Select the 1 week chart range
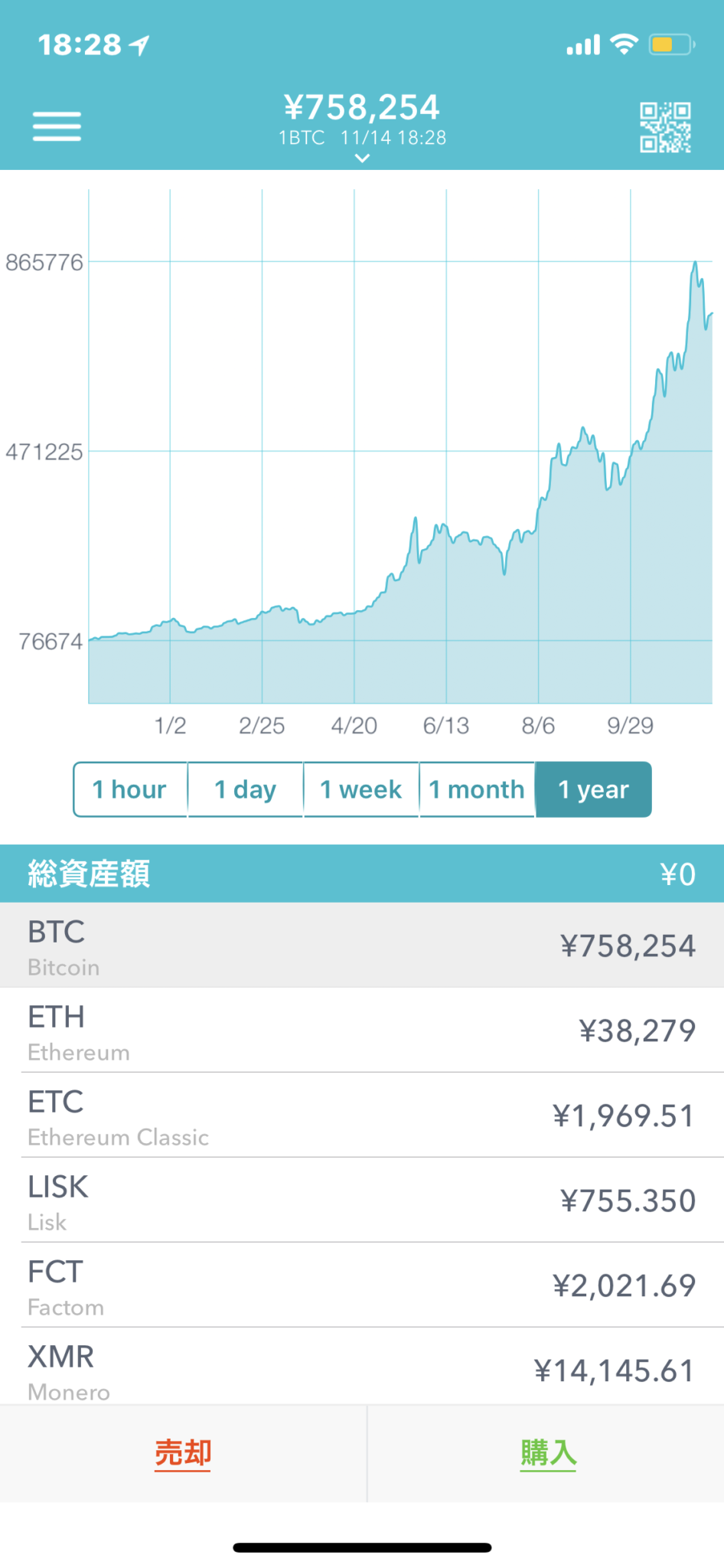Image resolution: width=724 pixels, height=1568 pixels. coord(361,789)
